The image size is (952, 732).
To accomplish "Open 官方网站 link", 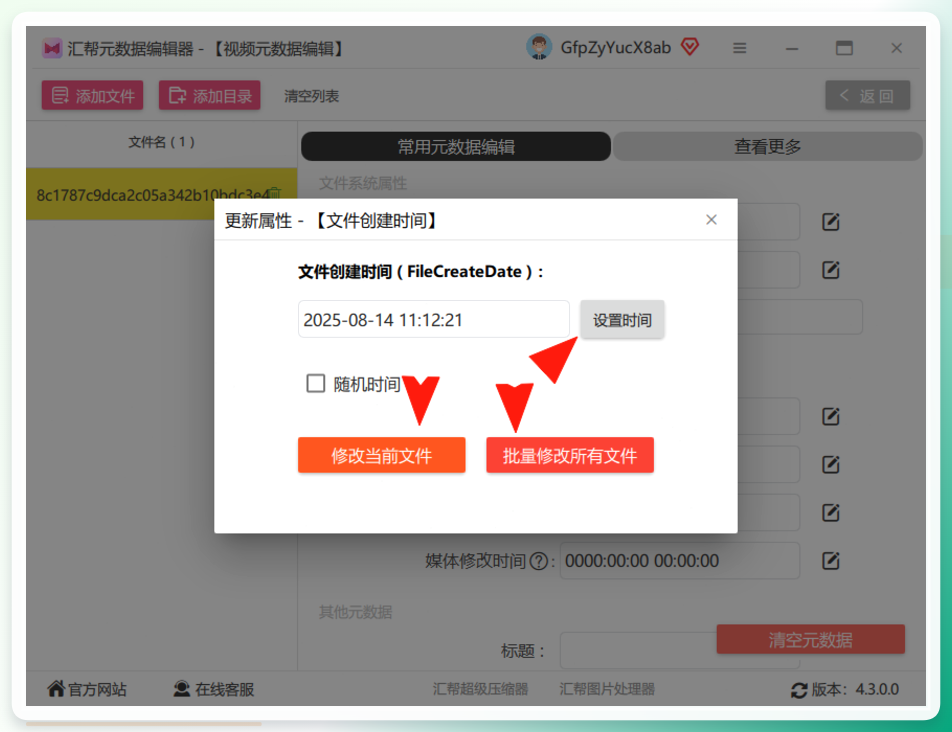I will tap(87, 689).
